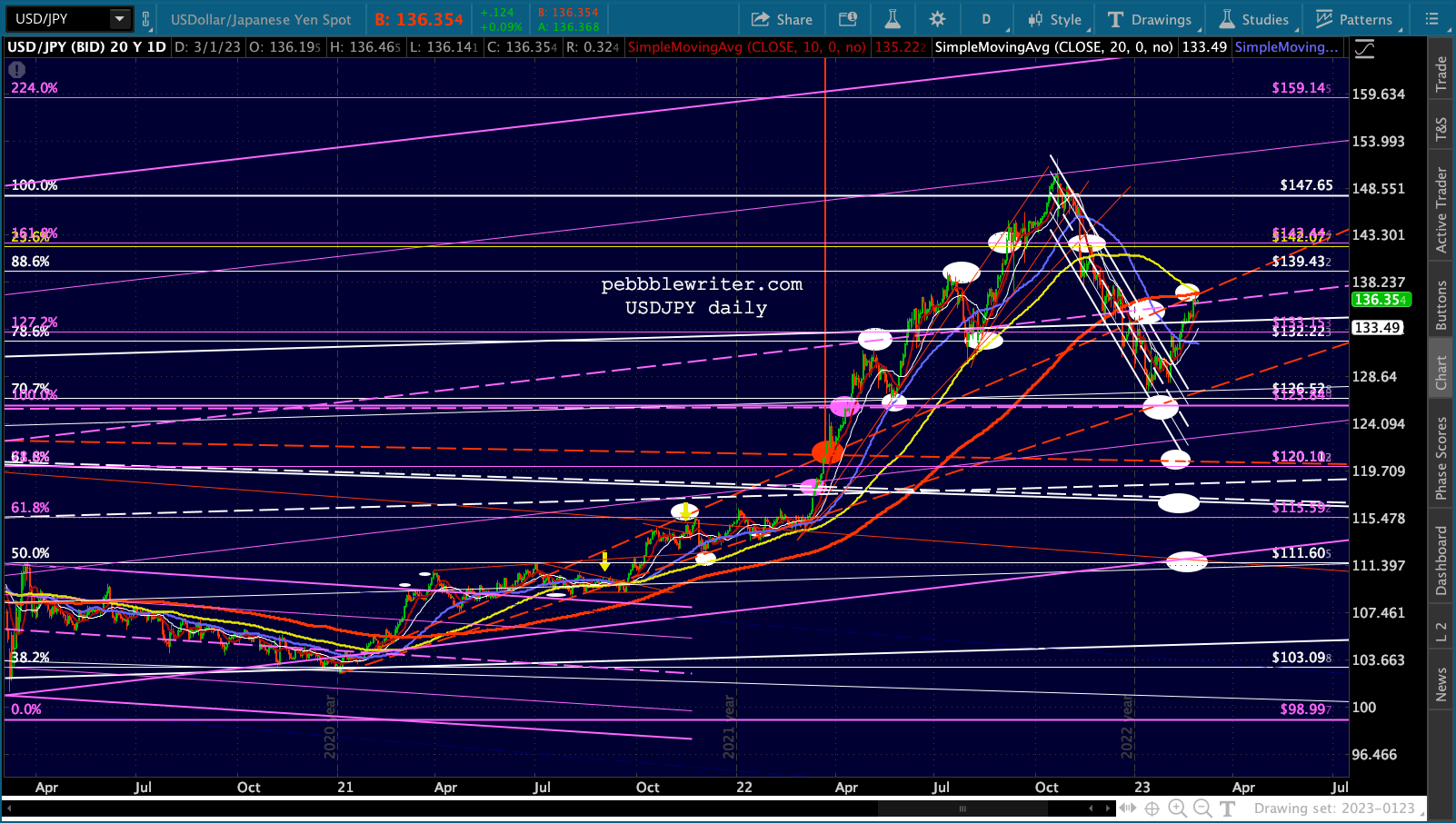1456x823 pixels.
Task: Click the $120.102 Fibonacci level label
Action: 1301,457
